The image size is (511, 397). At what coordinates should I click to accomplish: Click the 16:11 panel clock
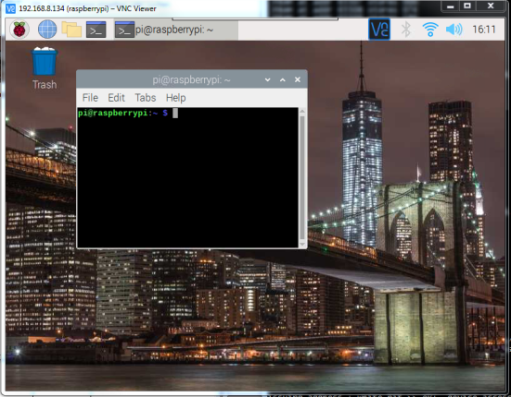pyautogui.click(x=484, y=29)
